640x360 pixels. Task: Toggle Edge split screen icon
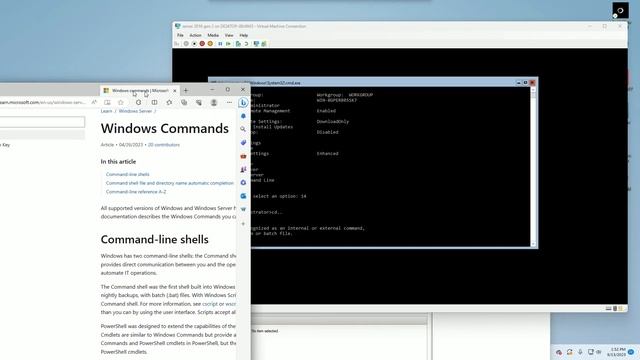click(x=154, y=102)
